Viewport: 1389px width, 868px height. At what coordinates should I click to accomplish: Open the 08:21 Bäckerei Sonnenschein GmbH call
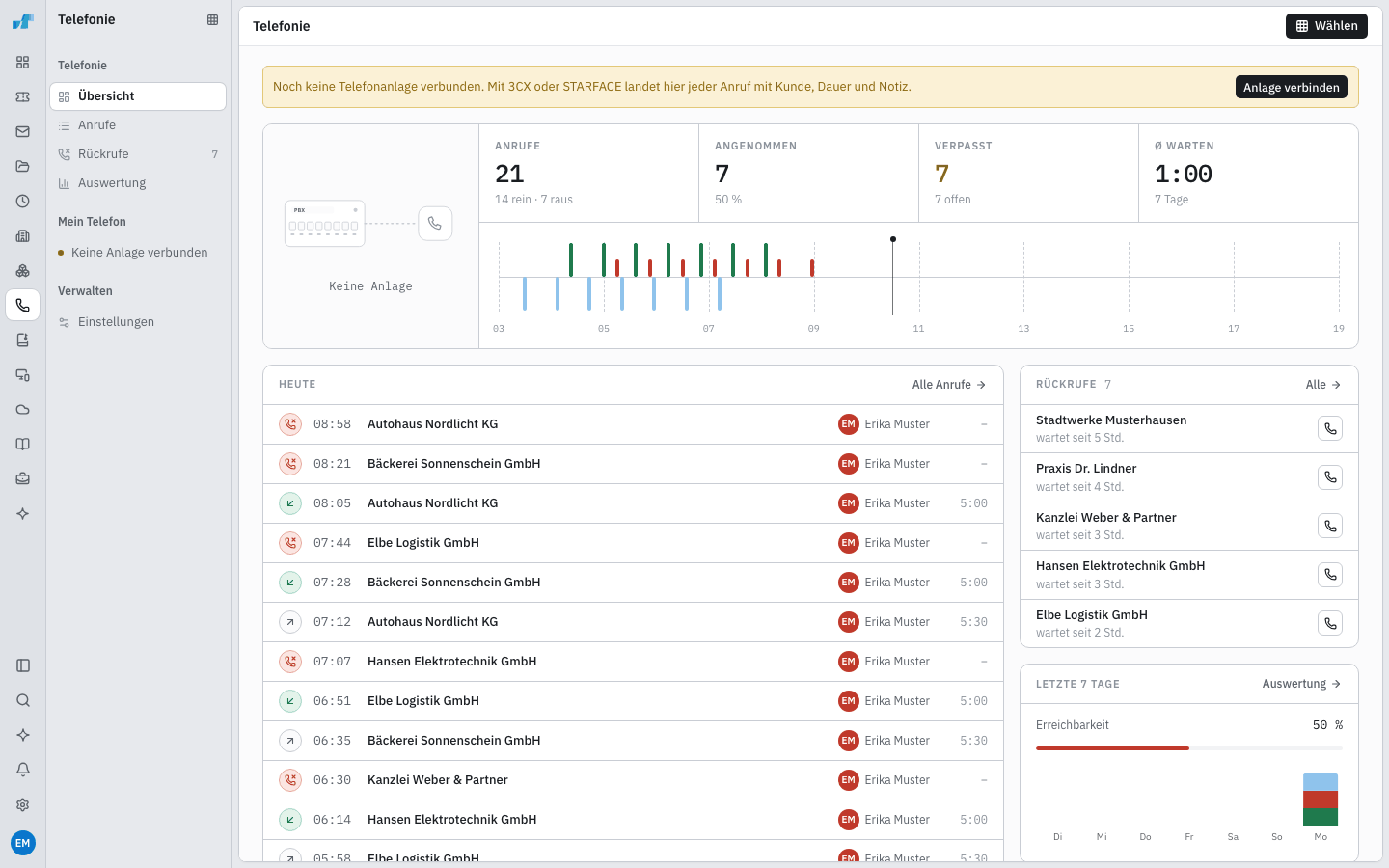tap(633, 464)
